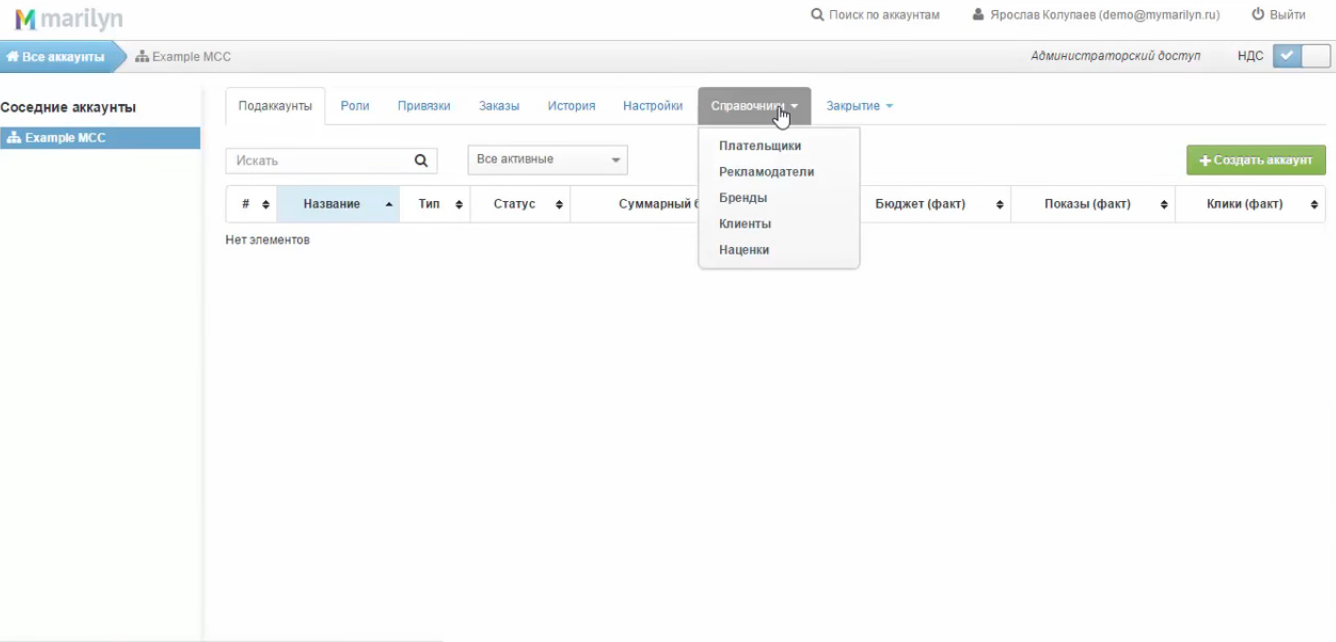The width and height of the screenshot is (1336, 642).
Task: Sort by Статус column arrows
Action: (x=559, y=204)
